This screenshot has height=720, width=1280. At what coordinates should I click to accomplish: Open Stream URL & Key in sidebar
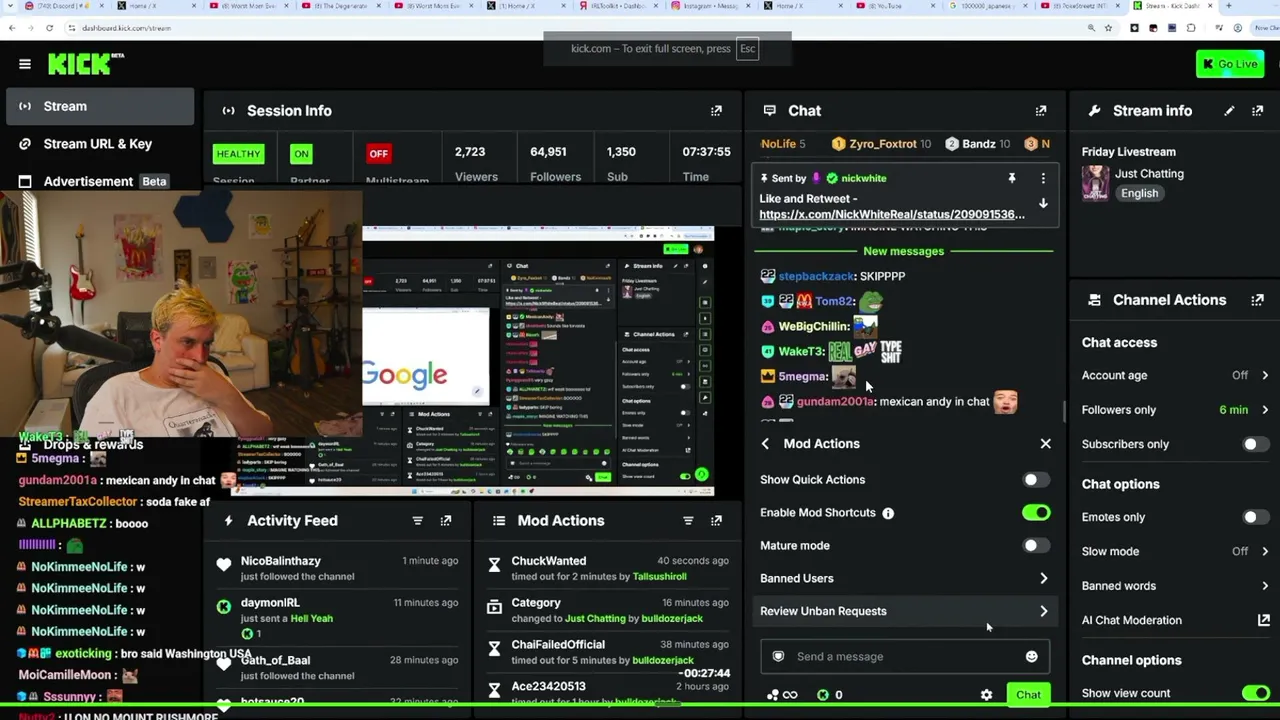pos(100,144)
